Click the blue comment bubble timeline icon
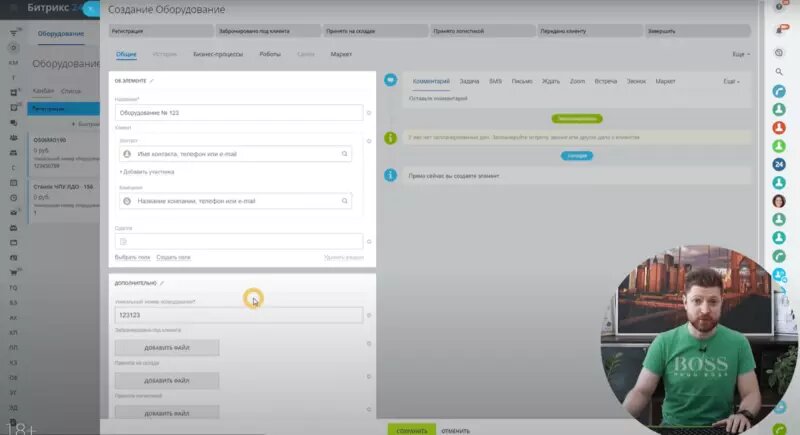 [390, 80]
